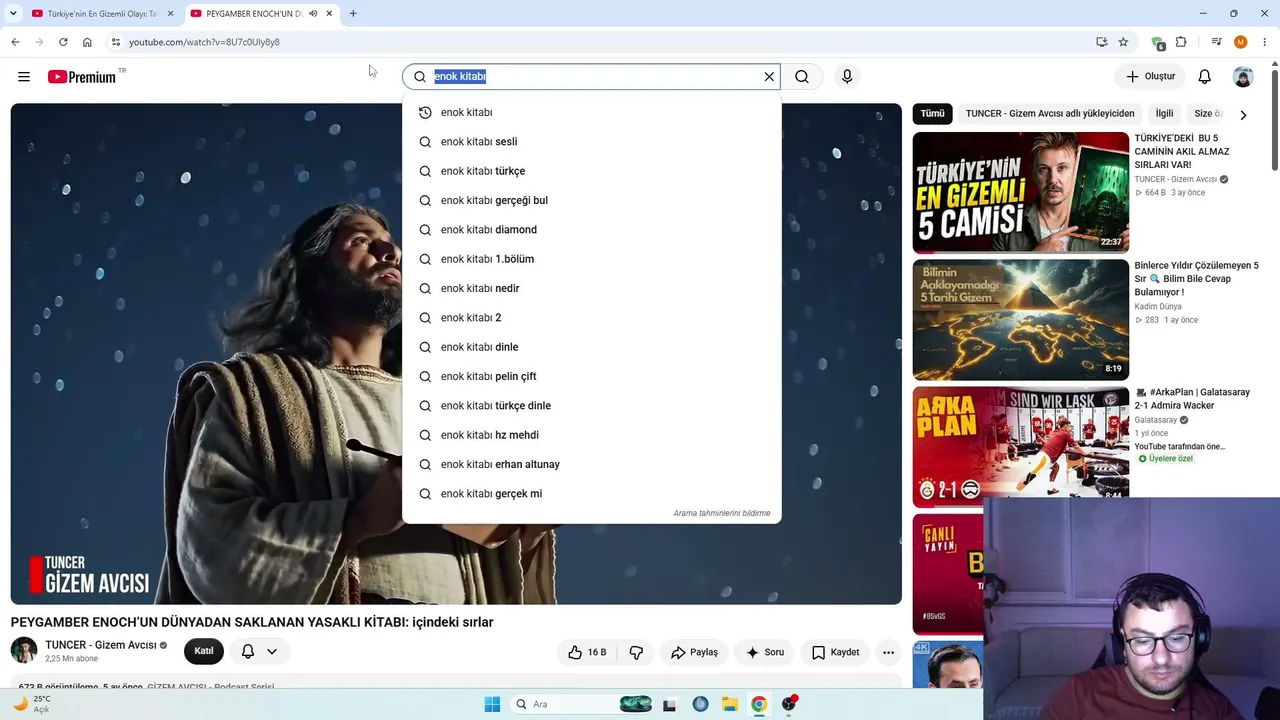Close the 'Türkiye'nin En Gizemli Olayı' tab
1280x720 pixels.
point(170,14)
